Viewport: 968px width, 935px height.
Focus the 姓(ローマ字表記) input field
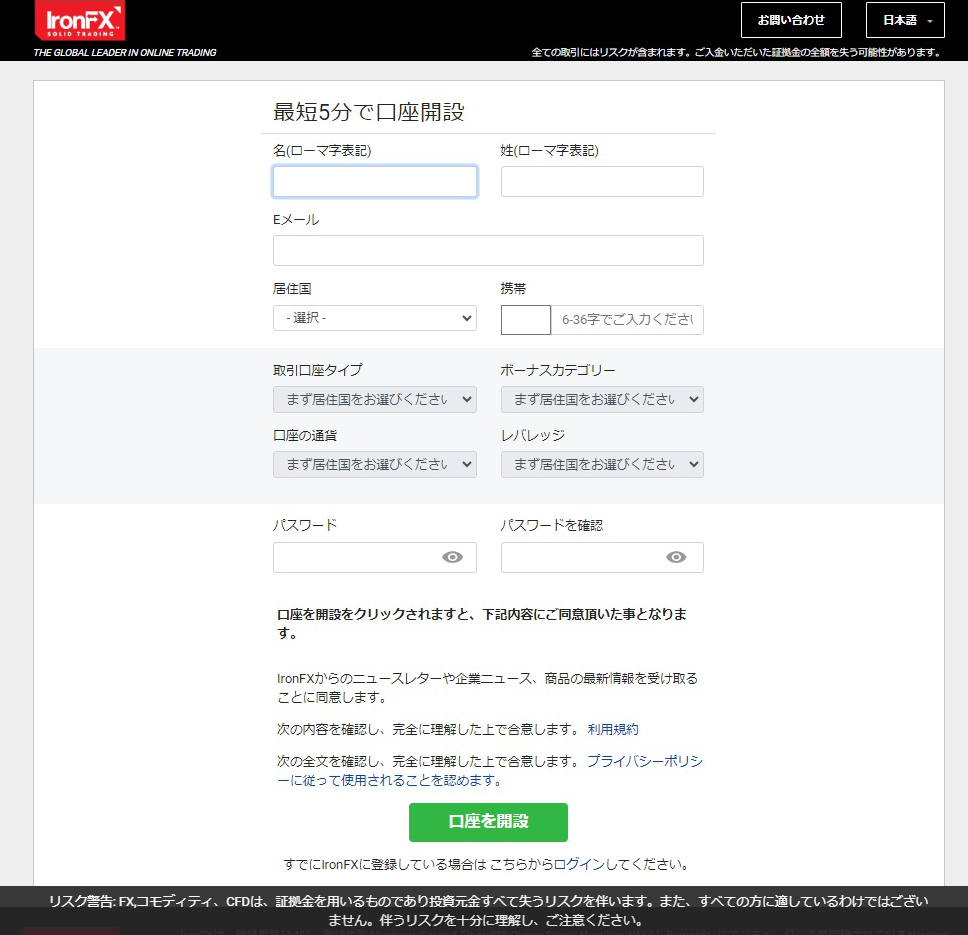point(602,181)
